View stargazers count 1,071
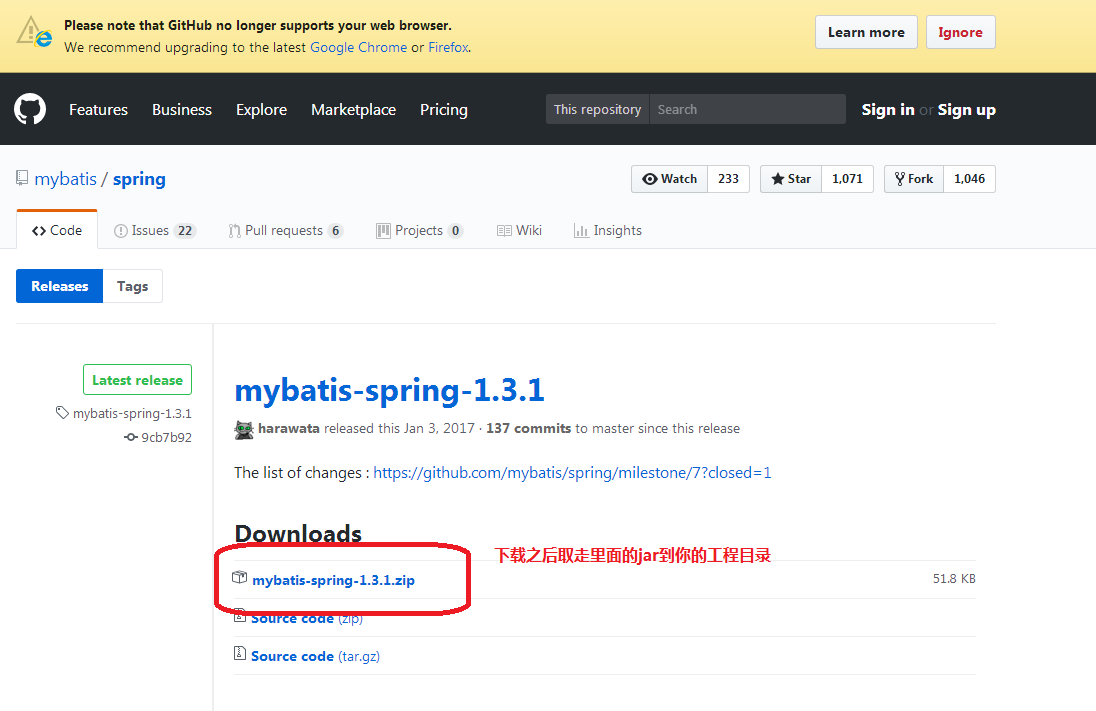Image resolution: width=1096 pixels, height=711 pixels. pyautogui.click(x=847, y=179)
